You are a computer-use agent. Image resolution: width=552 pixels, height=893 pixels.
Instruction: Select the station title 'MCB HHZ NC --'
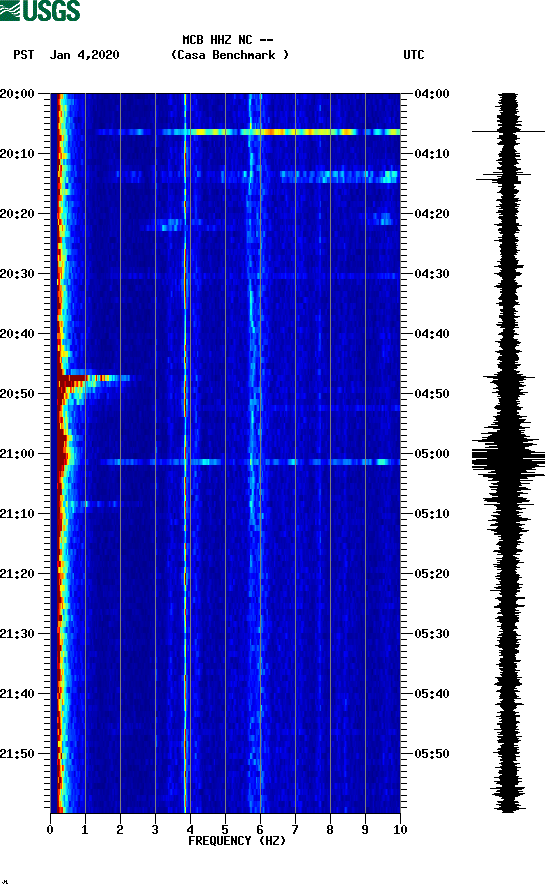pos(228,40)
